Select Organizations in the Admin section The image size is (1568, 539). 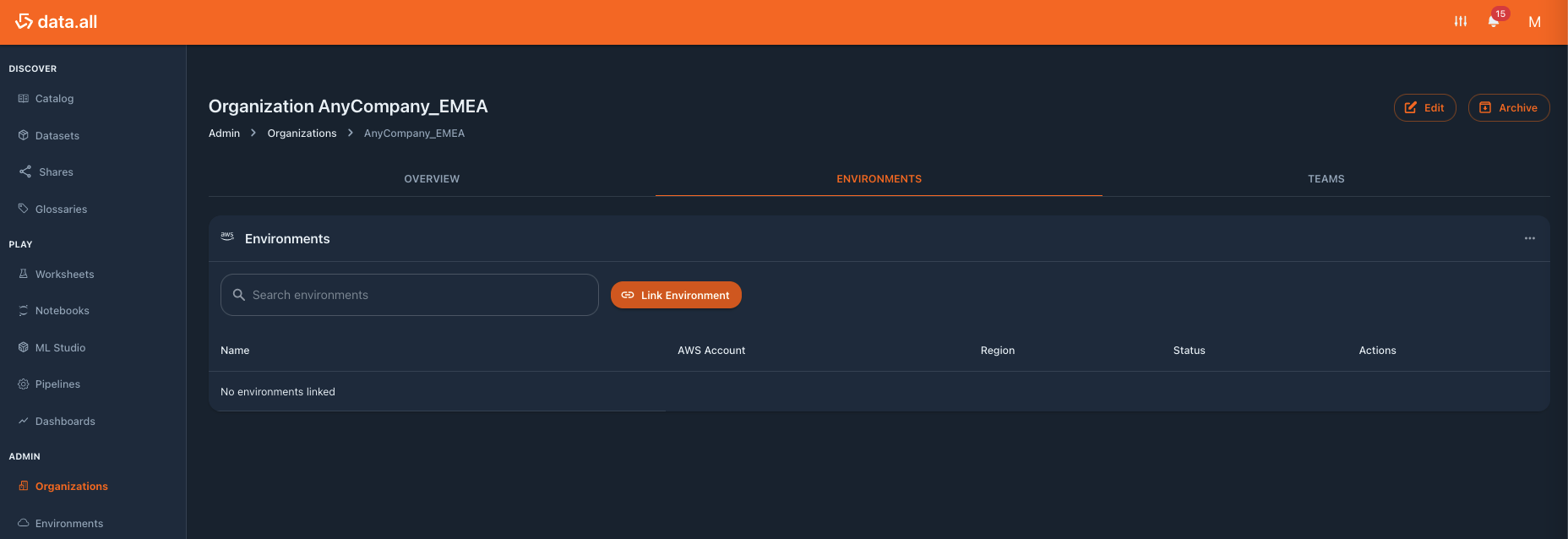tap(72, 487)
